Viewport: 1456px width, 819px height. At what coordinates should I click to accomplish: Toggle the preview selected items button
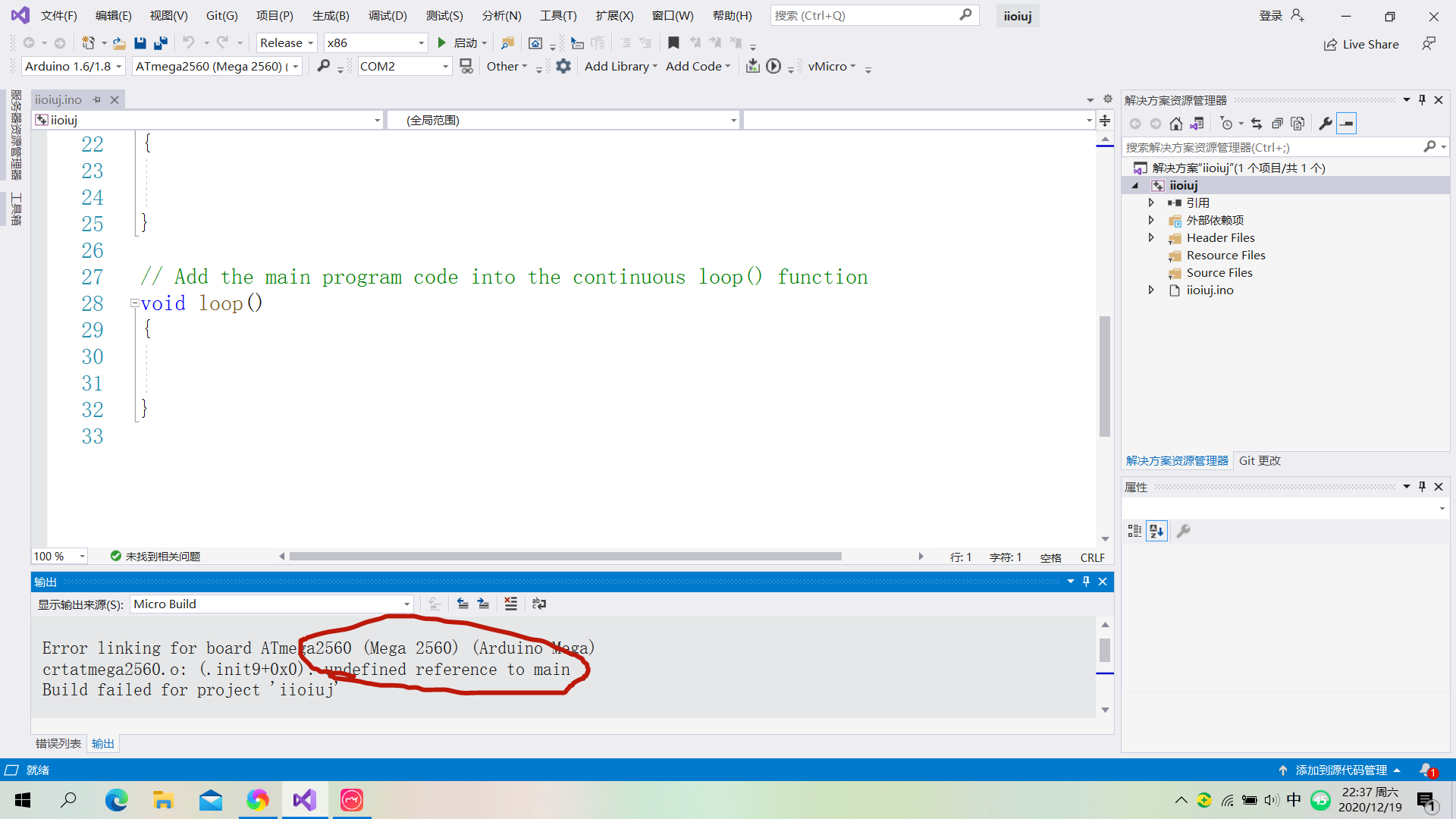pos(1346,124)
